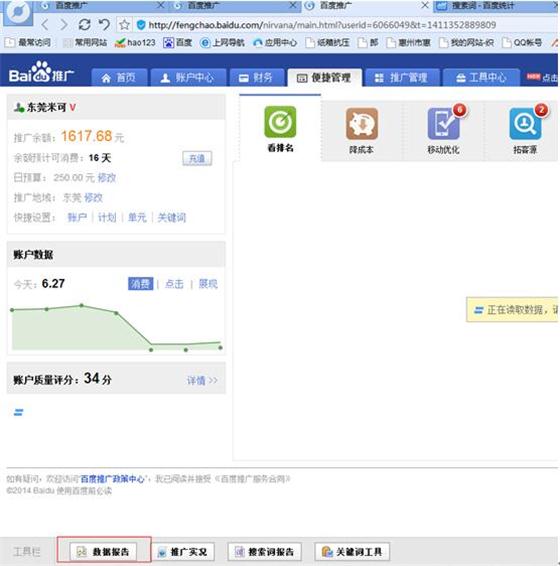560x566 pixels.
Task: Go to 首页 navigation tab
Action: click(120, 77)
